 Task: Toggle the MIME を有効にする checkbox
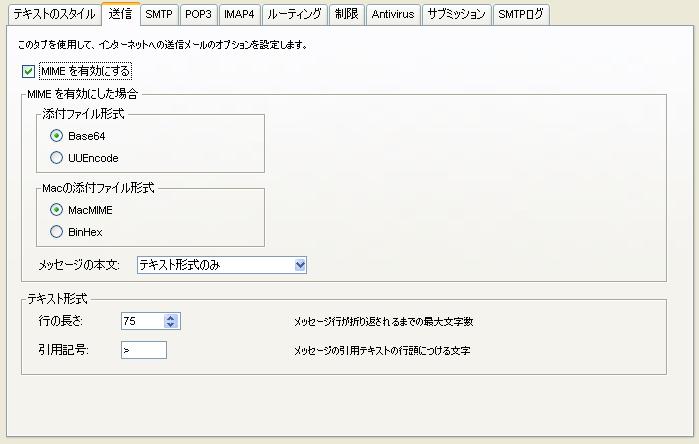click(x=28, y=71)
